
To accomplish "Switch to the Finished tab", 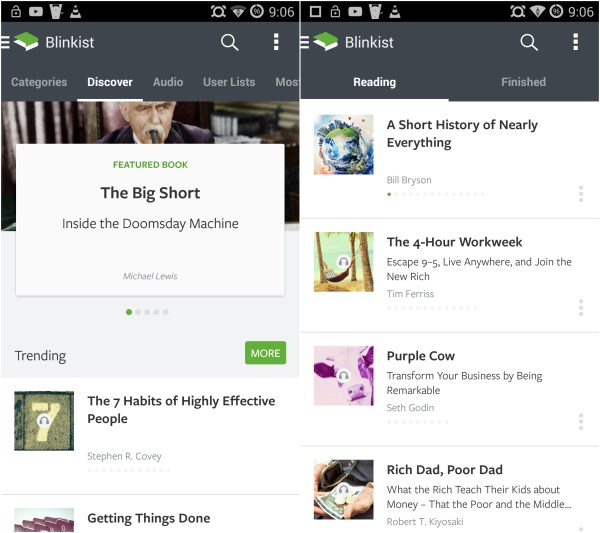I will click(523, 82).
